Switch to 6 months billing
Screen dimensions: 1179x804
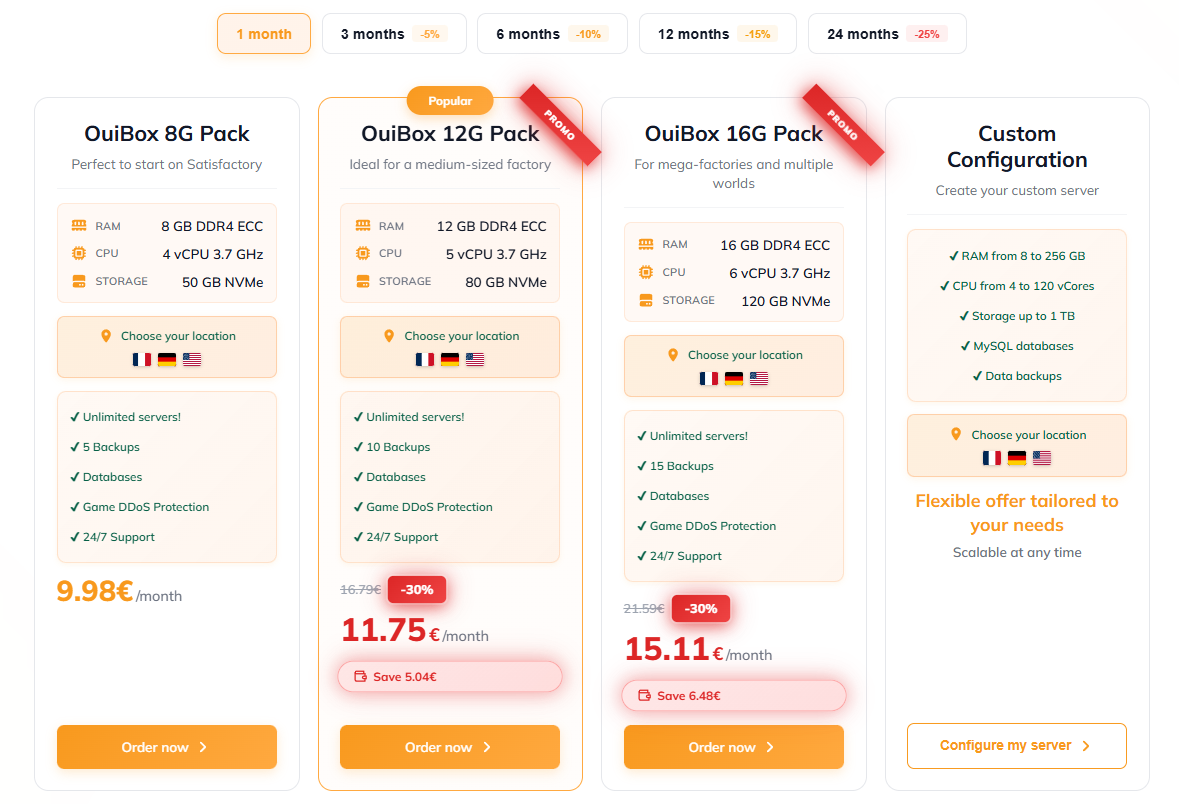[551, 34]
